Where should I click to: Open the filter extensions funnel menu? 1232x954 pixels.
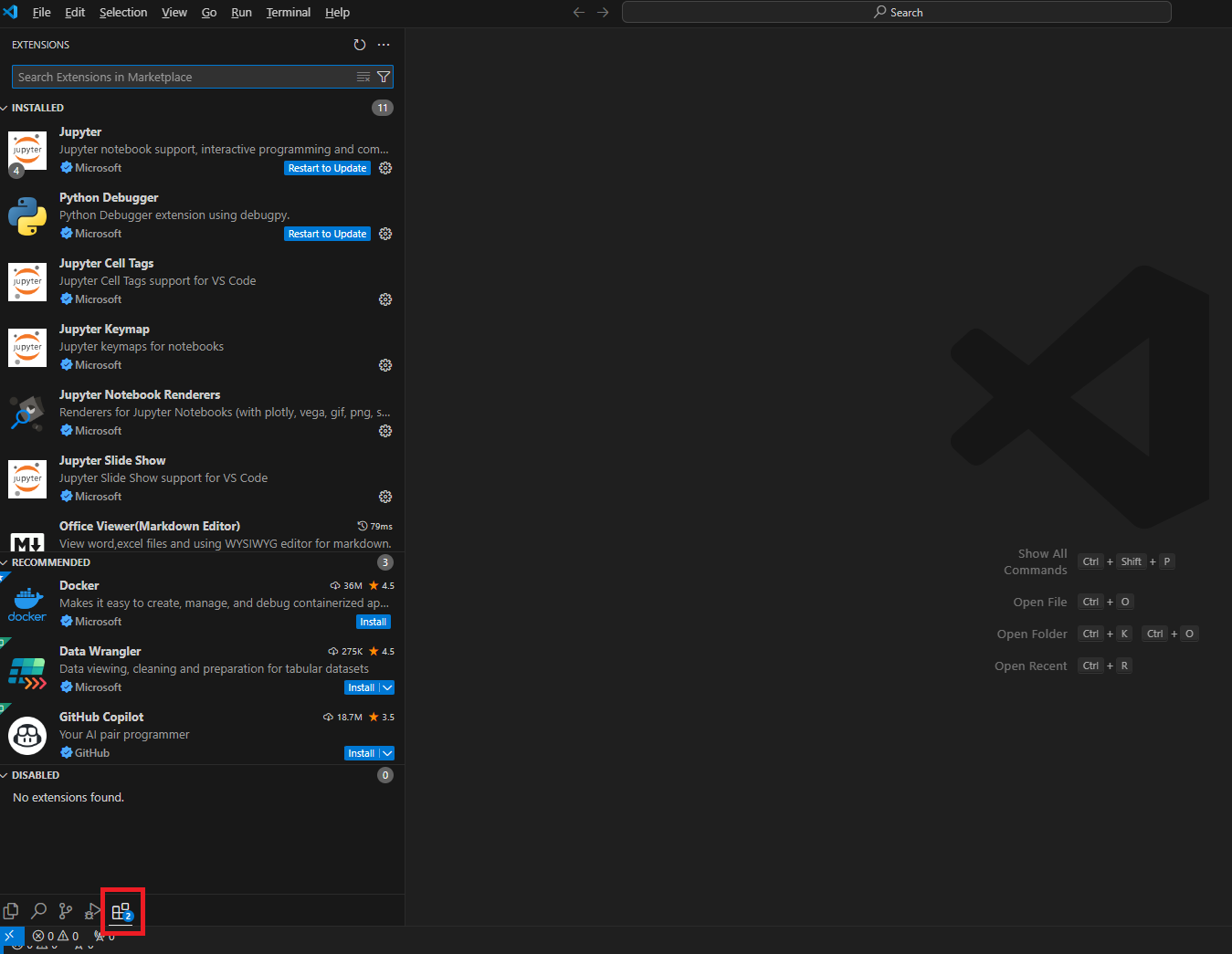coord(384,77)
